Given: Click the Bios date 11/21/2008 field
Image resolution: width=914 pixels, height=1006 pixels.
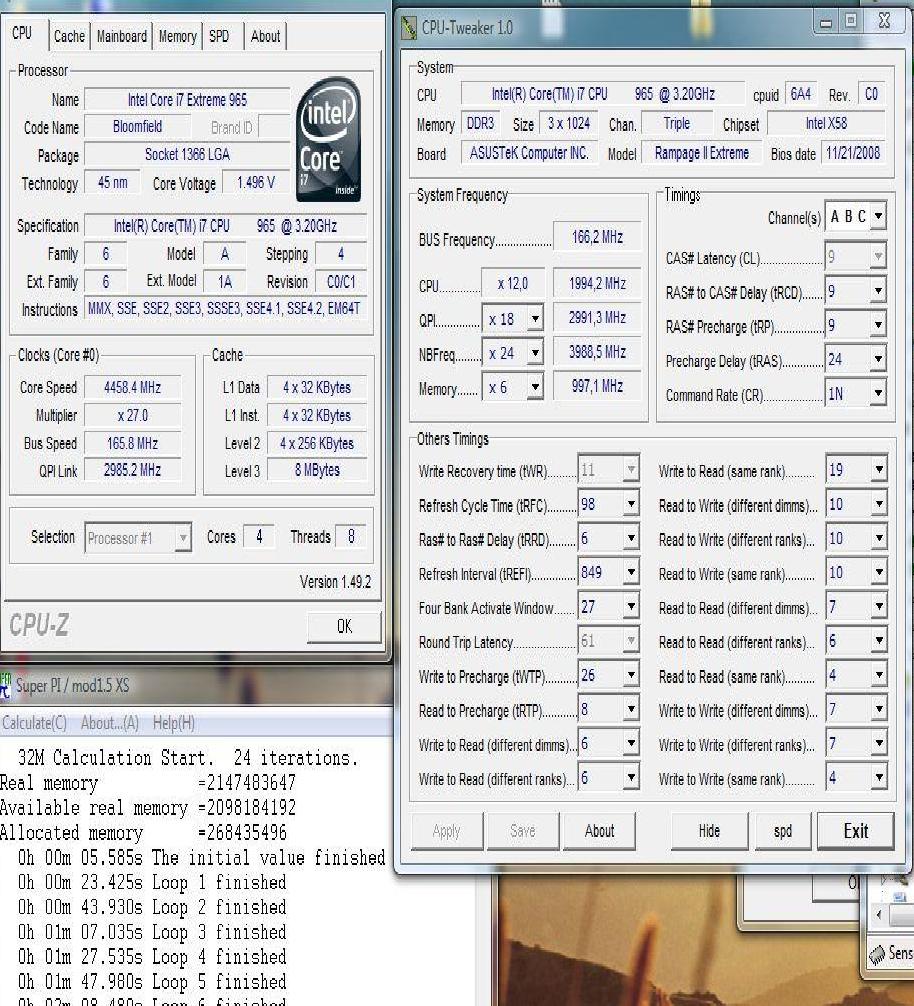Looking at the screenshot, I should 853,153.
